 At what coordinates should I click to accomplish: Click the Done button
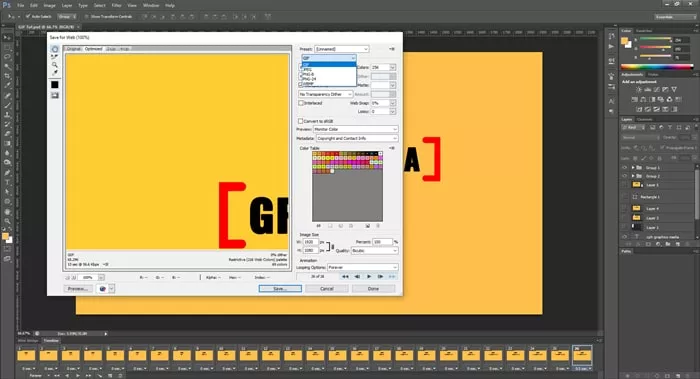(x=373, y=289)
